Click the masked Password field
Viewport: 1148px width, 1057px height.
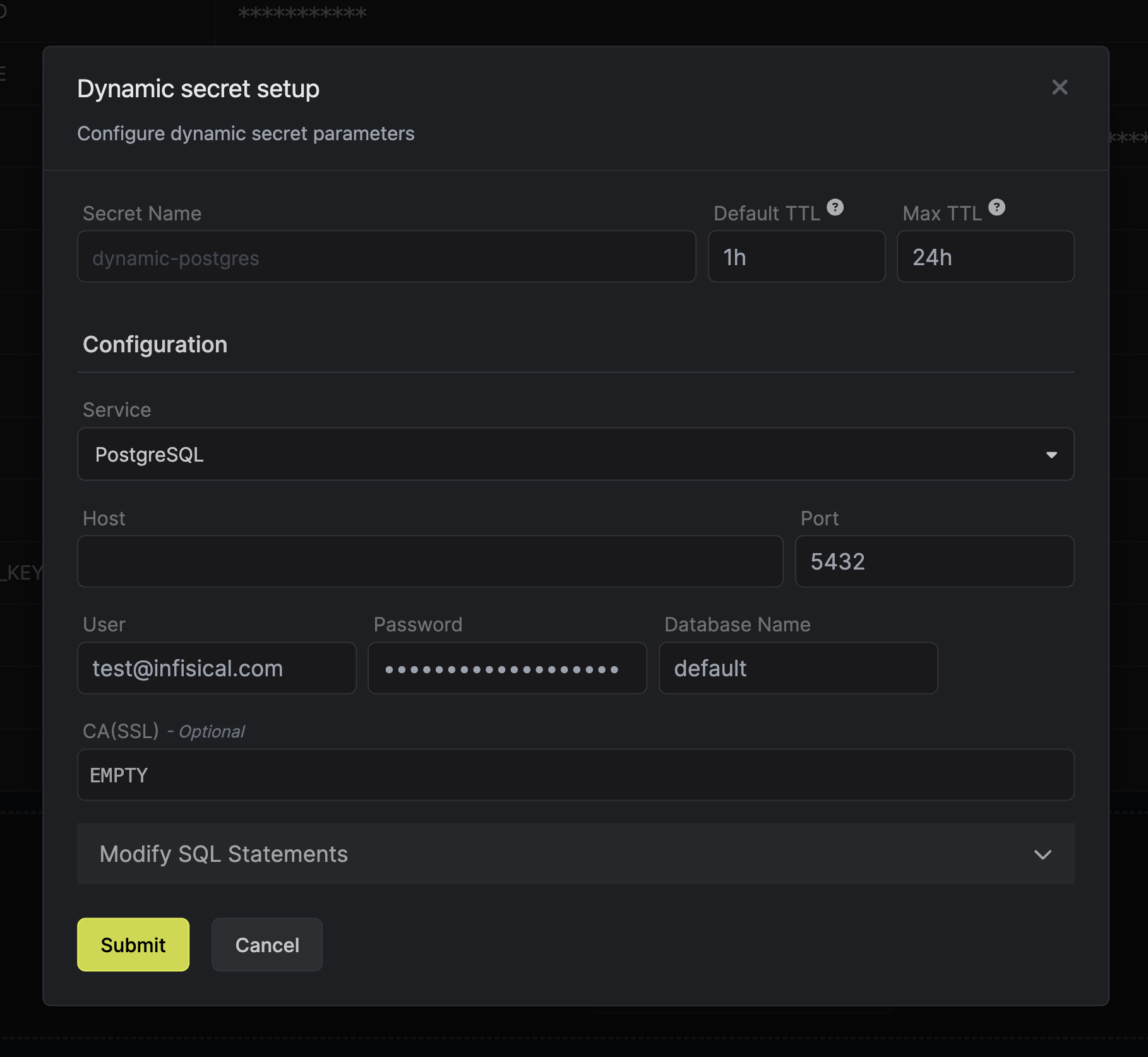[507, 668]
